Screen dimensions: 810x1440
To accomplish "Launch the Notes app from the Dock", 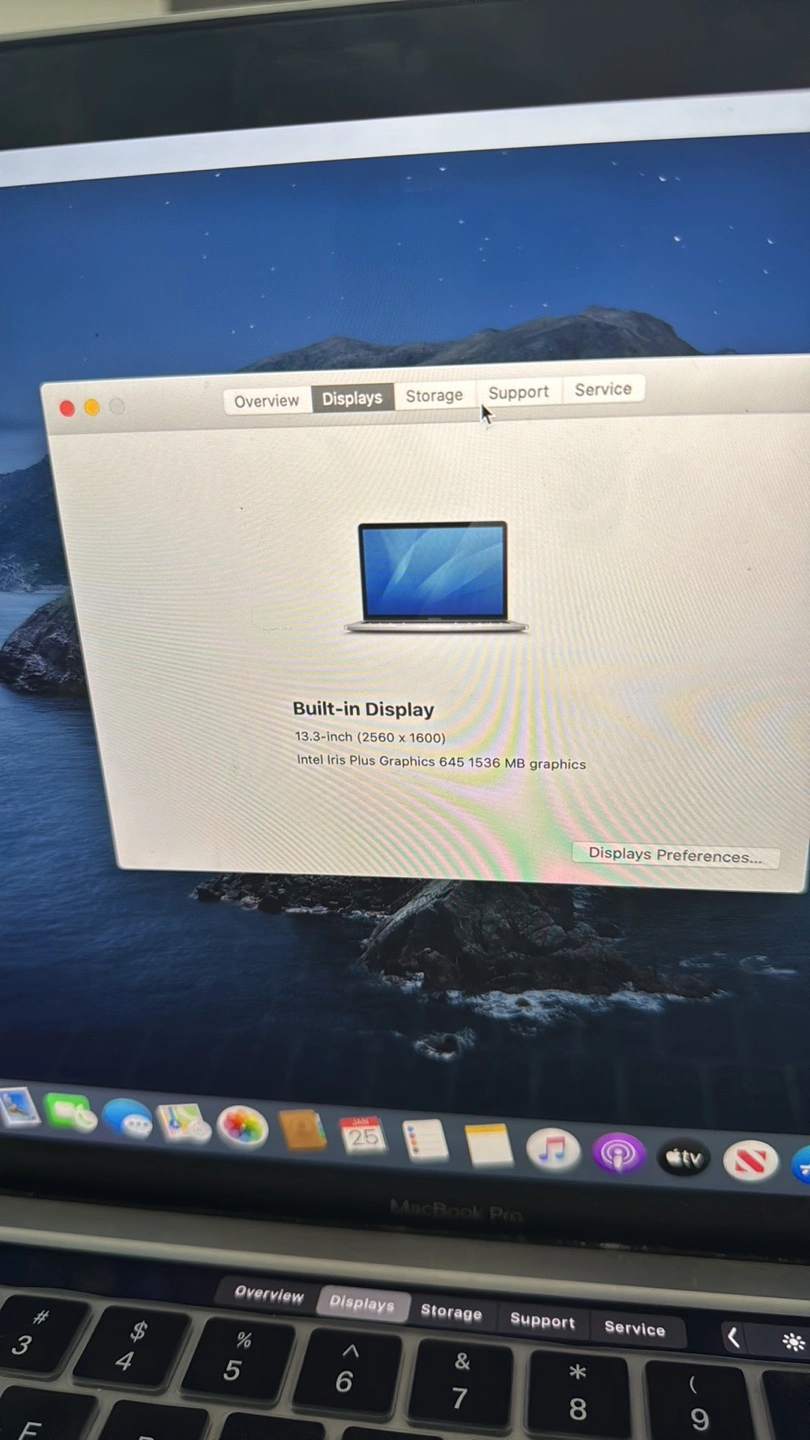I will point(489,1145).
